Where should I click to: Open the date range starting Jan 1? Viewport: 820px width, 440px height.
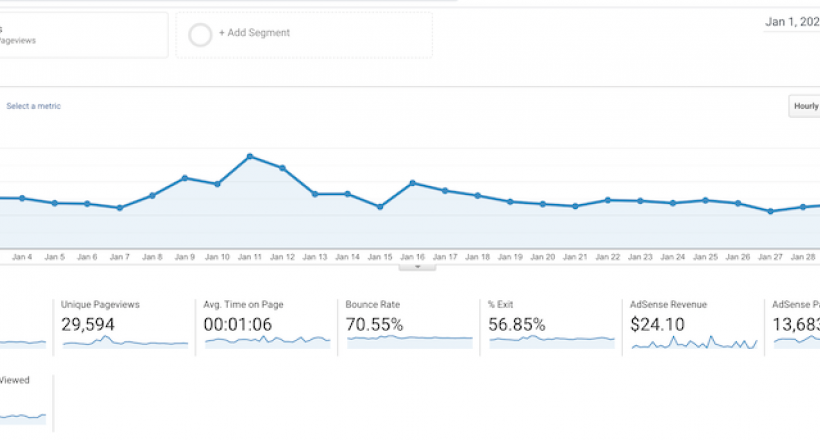(792, 22)
